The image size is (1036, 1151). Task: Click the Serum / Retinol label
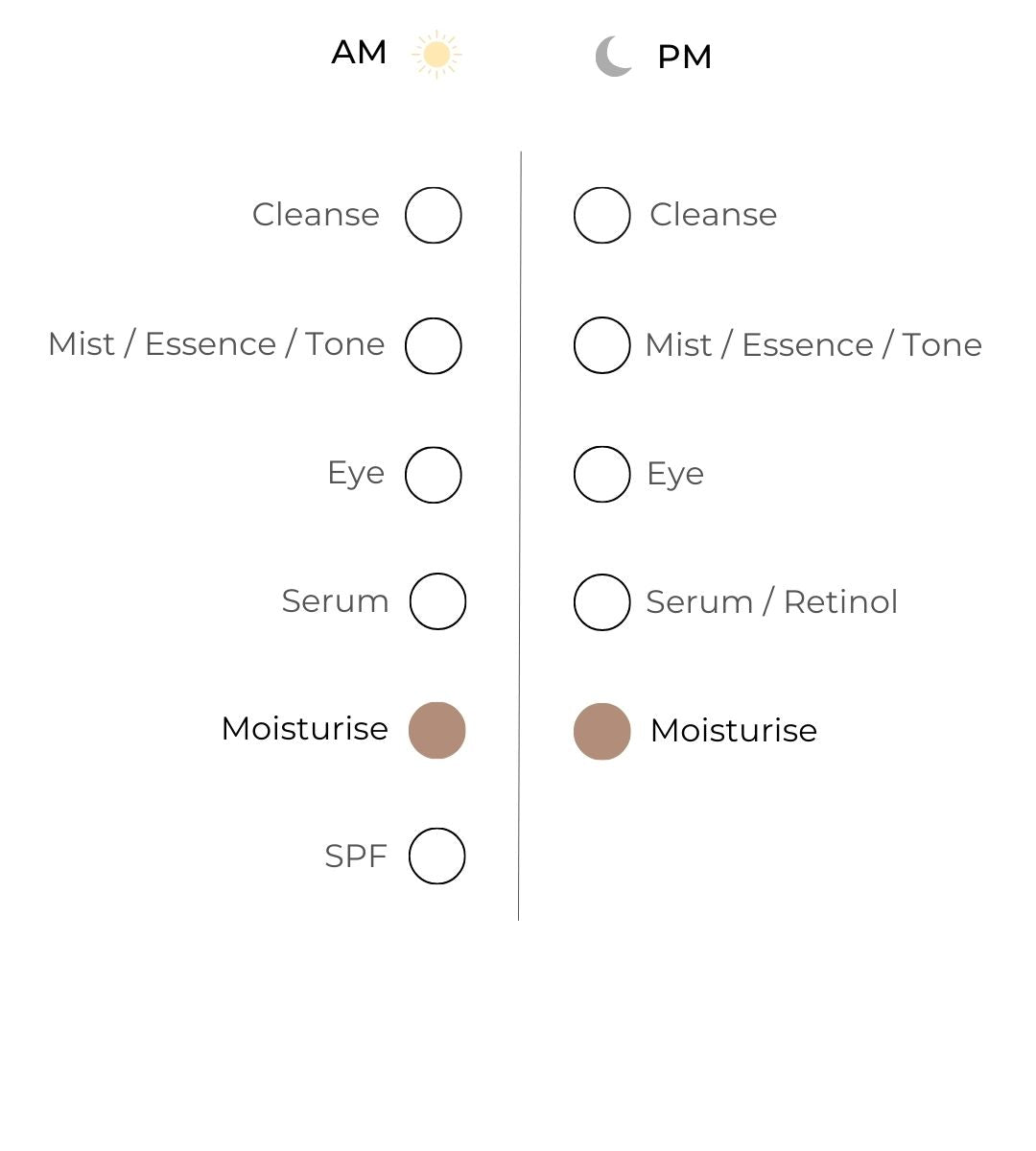pos(772,602)
